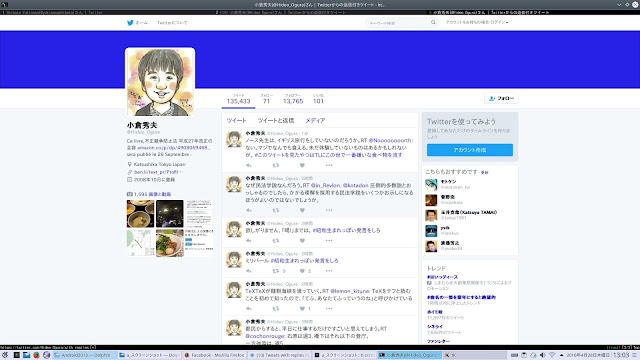Open the amazon.co.jp link in bio
Viewport: 640px width, 360px height.
point(172,148)
